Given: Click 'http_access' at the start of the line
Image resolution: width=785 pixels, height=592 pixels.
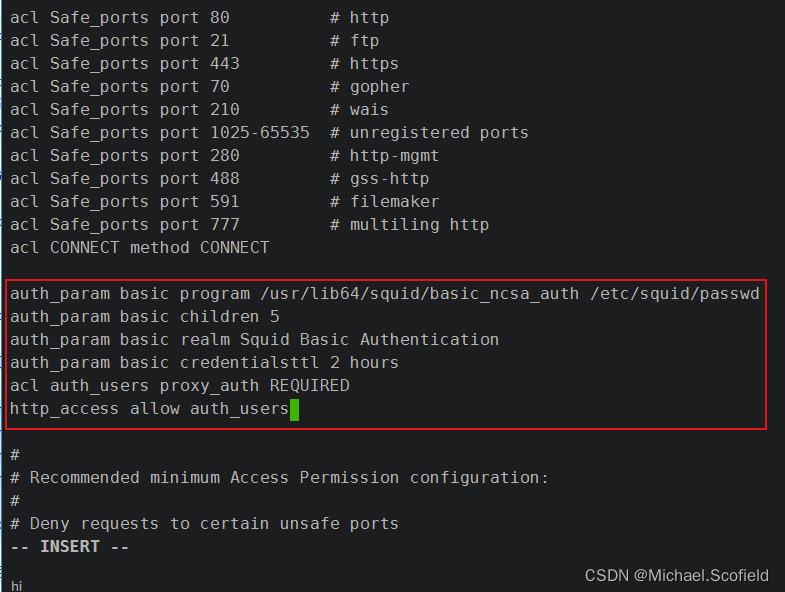Looking at the screenshot, I should pyautogui.click(x=64, y=409).
